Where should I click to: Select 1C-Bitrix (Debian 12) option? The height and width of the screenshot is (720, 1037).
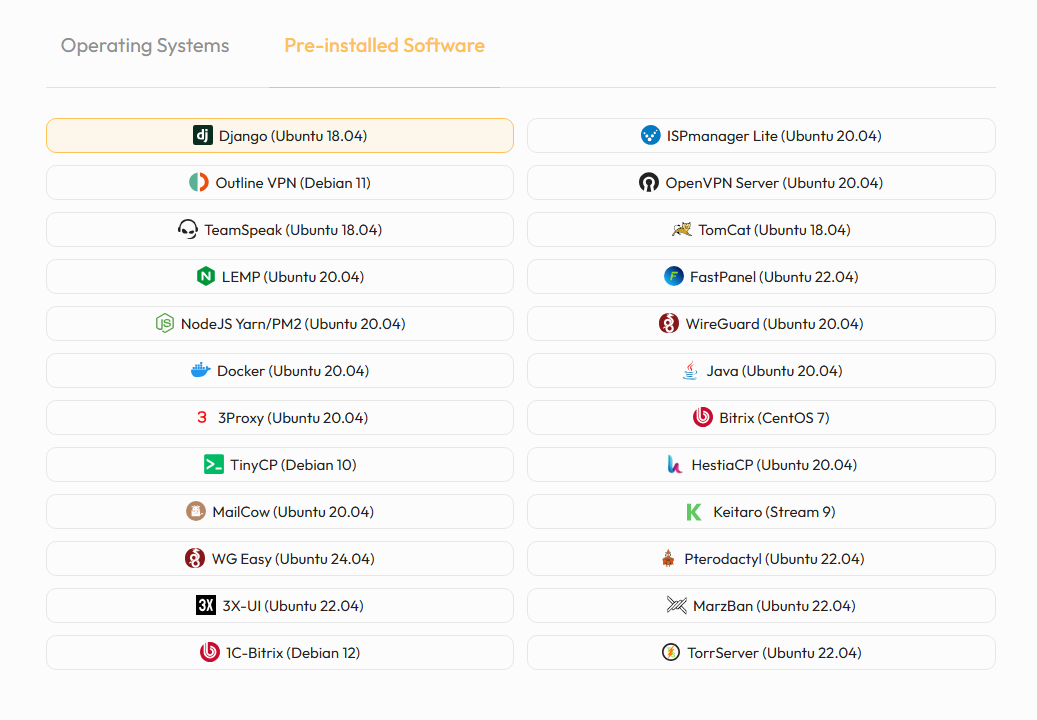click(x=280, y=653)
